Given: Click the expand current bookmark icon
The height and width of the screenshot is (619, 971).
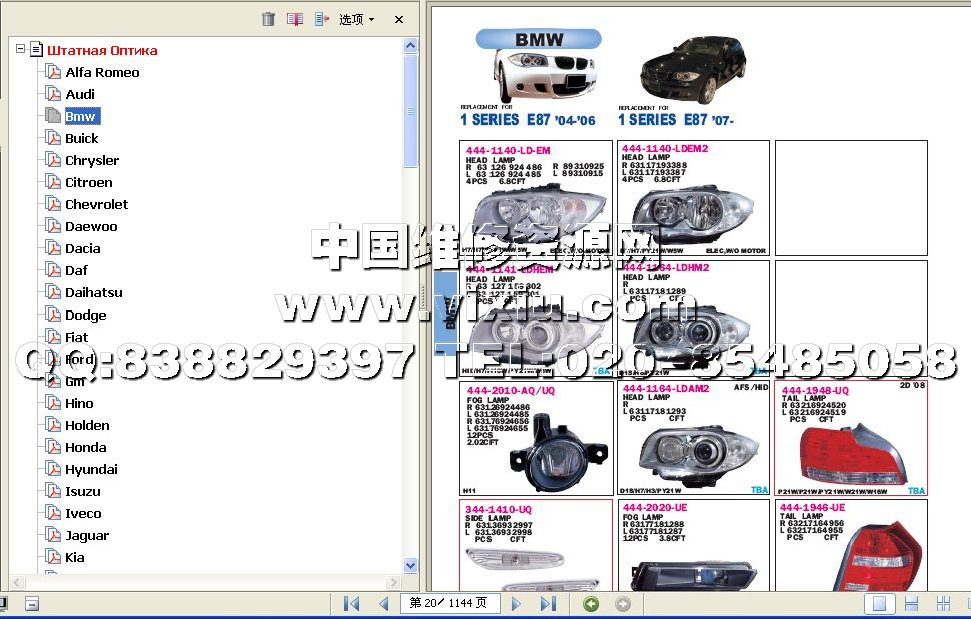Looking at the screenshot, I should click(322, 19).
